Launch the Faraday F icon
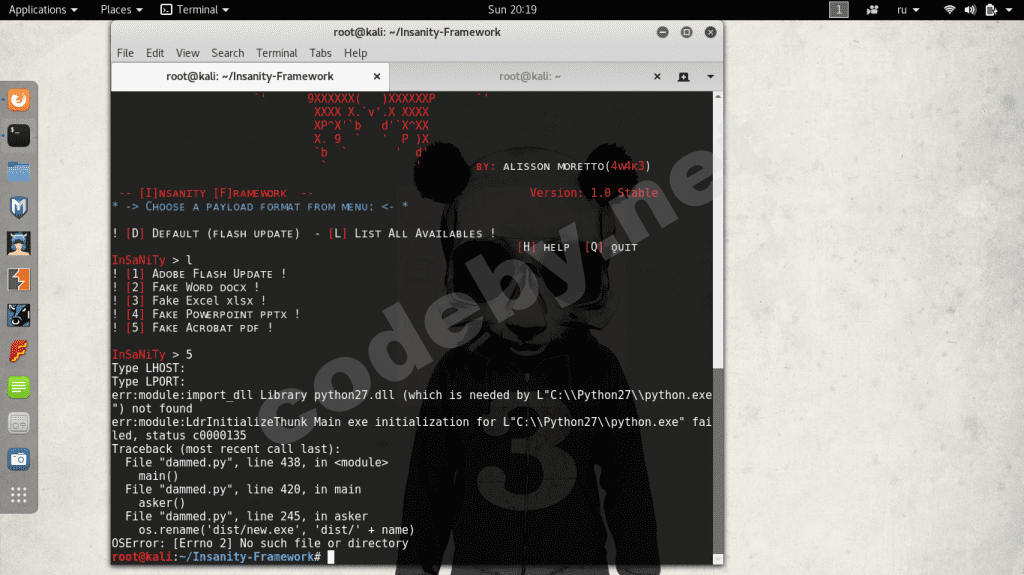The height and width of the screenshot is (575, 1024). 18,352
